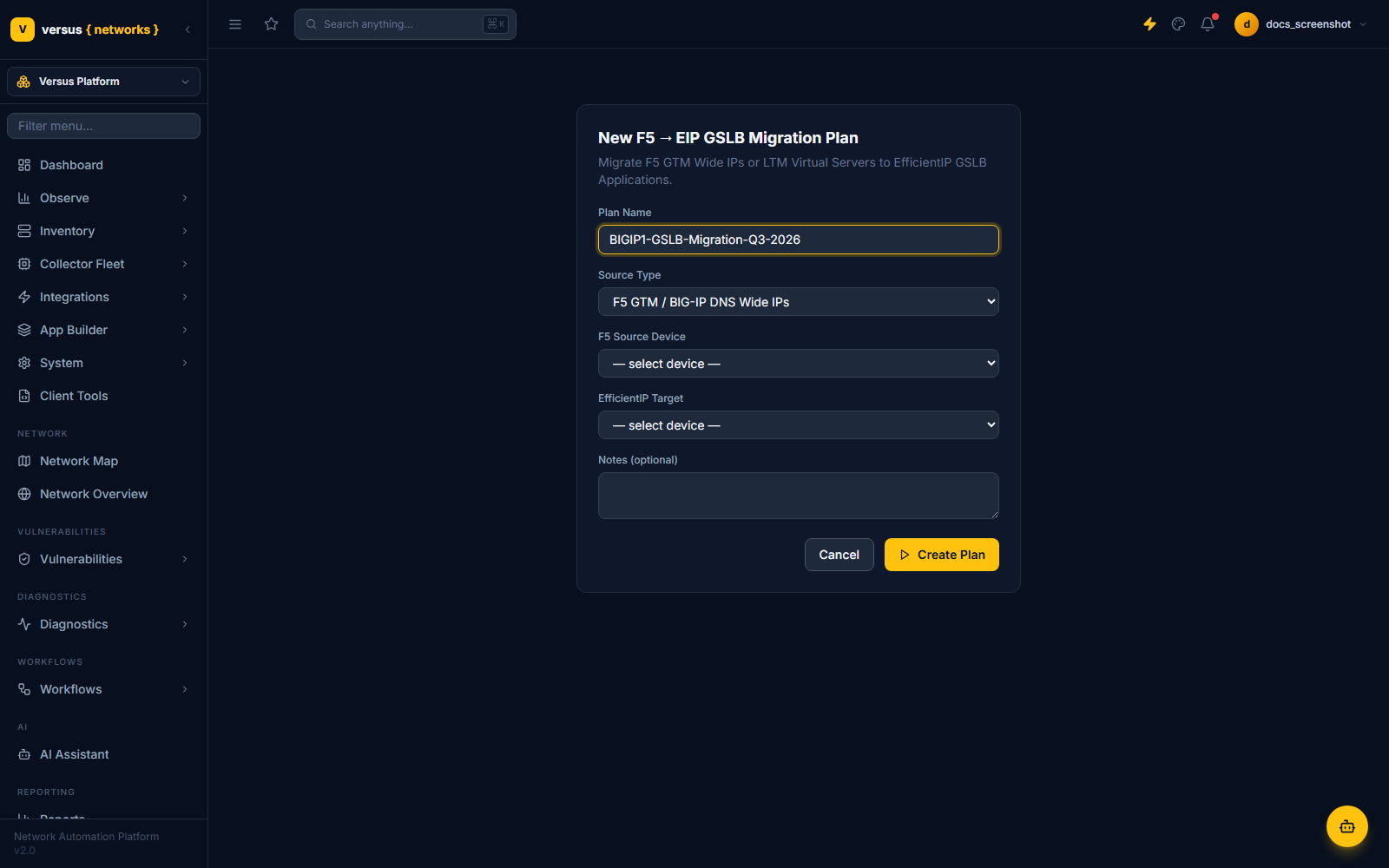This screenshot has height=868, width=1389.
Task: Collapse the sidebar using the chevron icon
Action: (188, 30)
